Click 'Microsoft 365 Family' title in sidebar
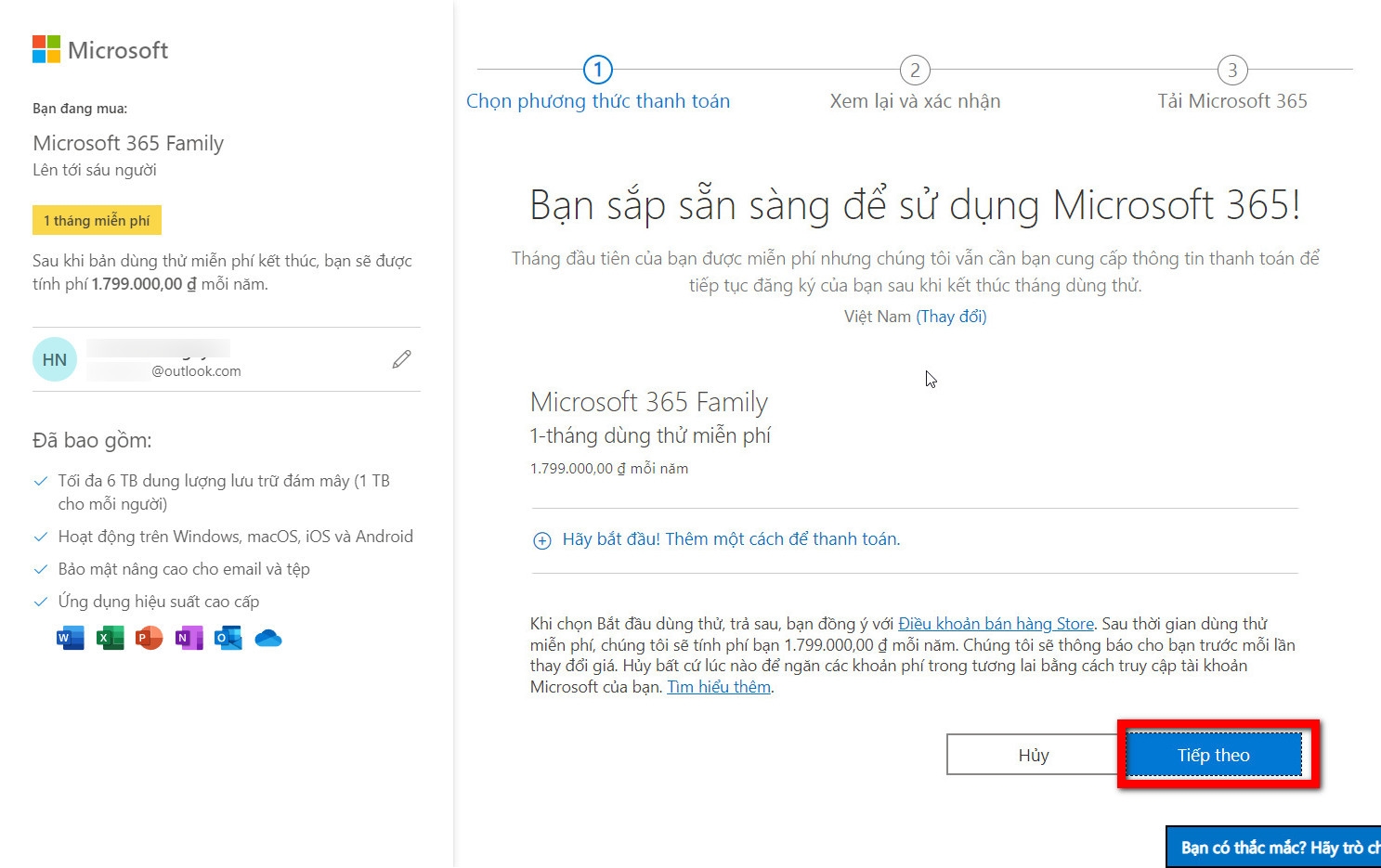The width and height of the screenshot is (1381, 868). point(128,143)
